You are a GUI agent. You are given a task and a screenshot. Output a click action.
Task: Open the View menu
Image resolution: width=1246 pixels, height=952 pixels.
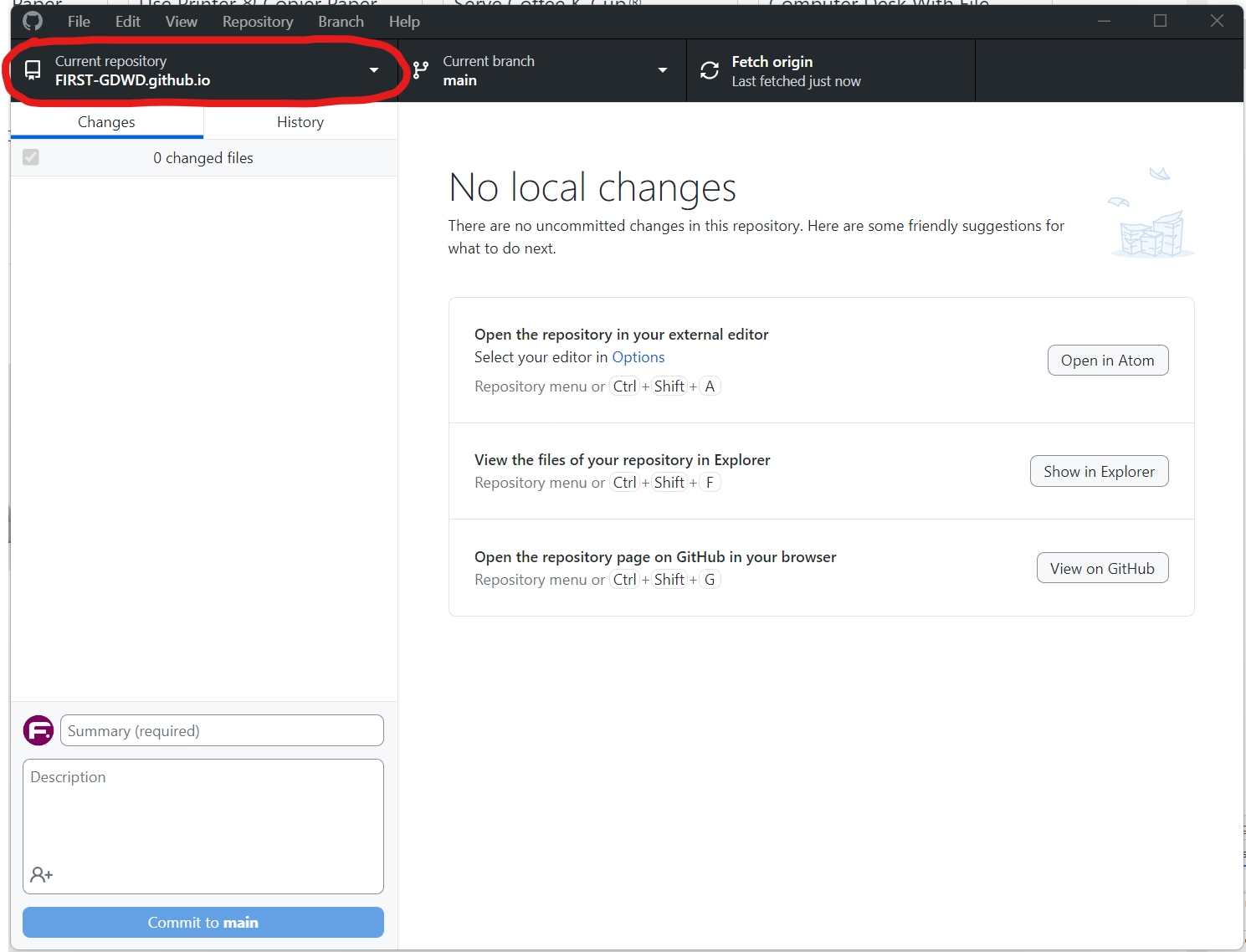(182, 22)
